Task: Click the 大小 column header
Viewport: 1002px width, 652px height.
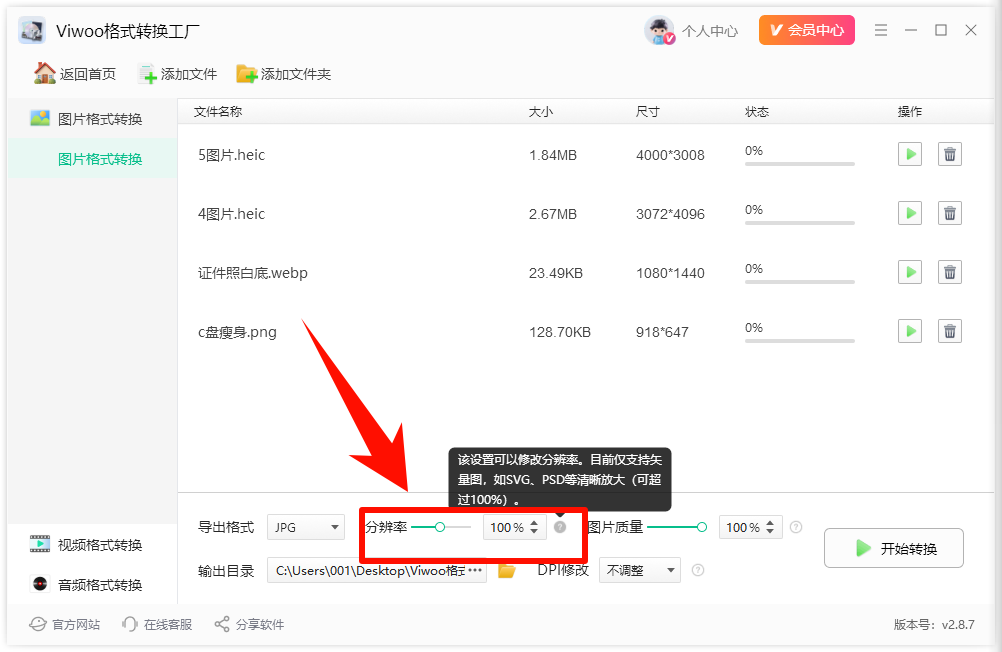Action: [x=541, y=112]
